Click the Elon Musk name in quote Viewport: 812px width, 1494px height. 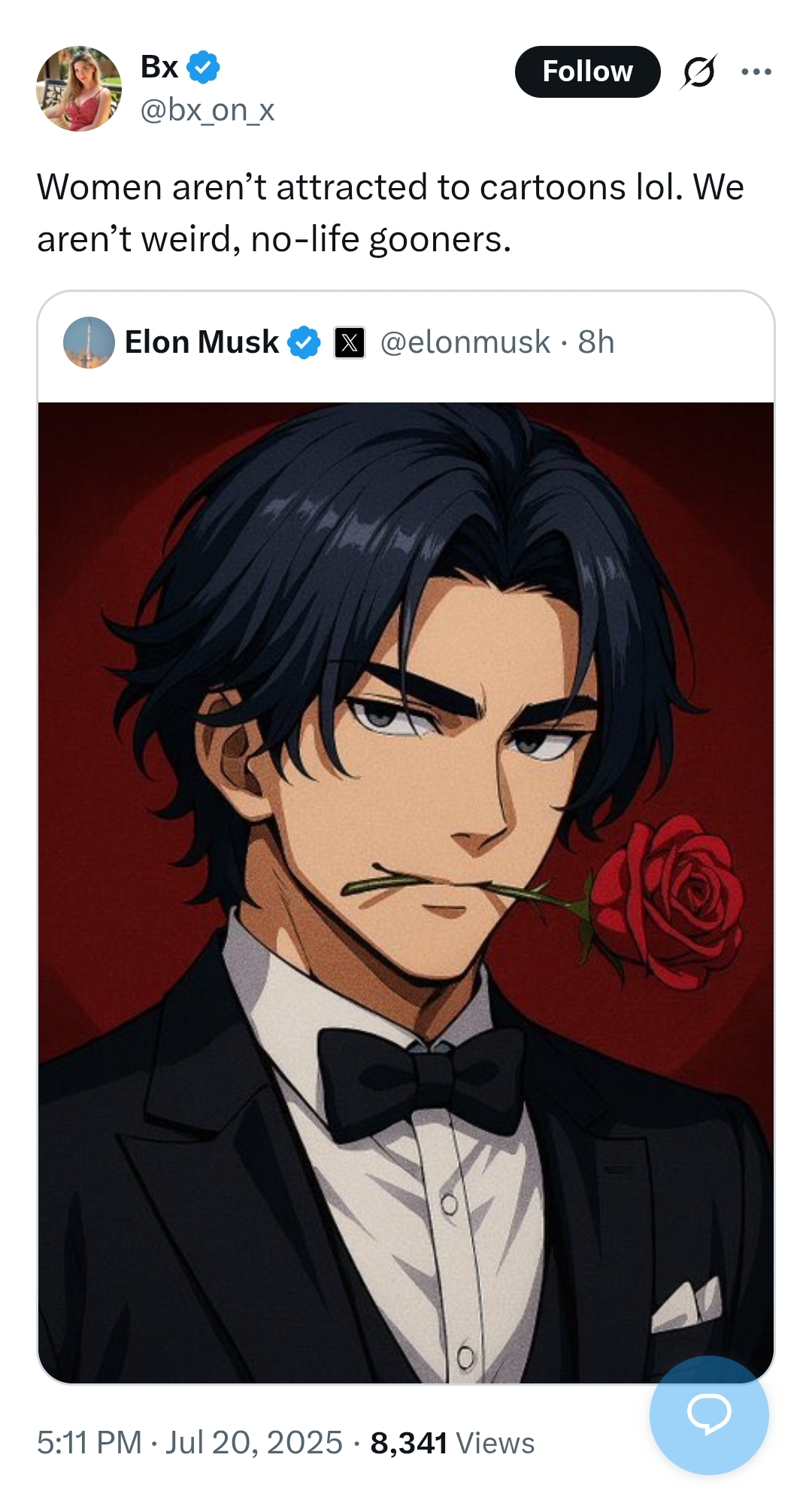tap(201, 342)
